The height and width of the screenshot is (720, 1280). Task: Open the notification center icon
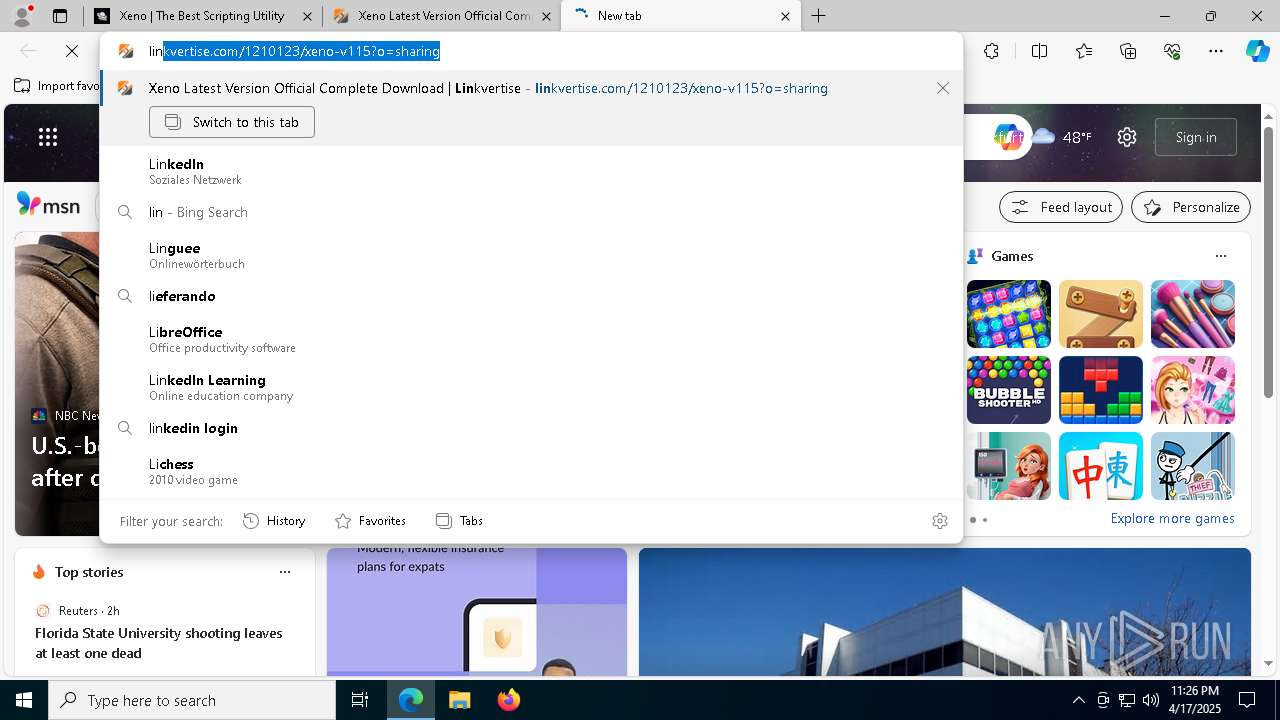[1247, 700]
